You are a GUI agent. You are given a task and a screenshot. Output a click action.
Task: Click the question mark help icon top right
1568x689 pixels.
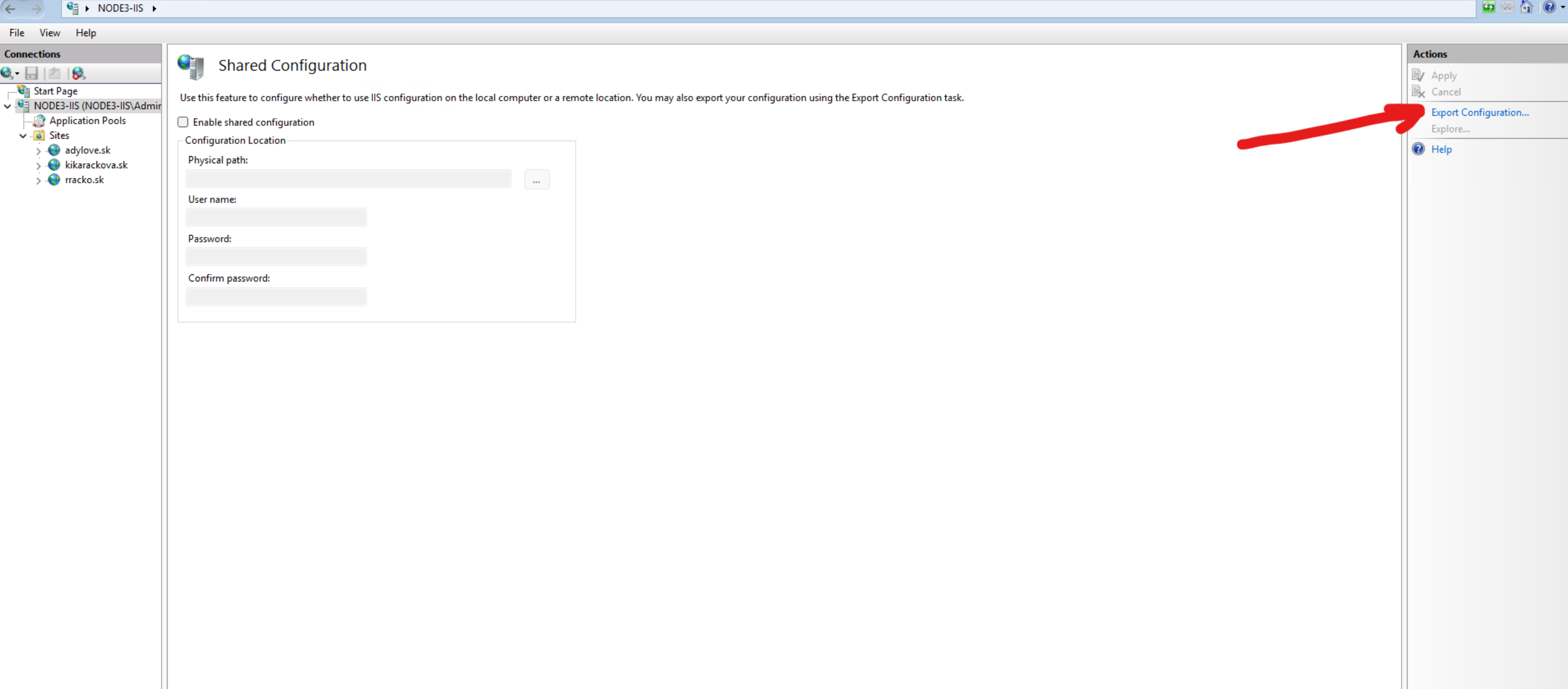[1549, 7]
